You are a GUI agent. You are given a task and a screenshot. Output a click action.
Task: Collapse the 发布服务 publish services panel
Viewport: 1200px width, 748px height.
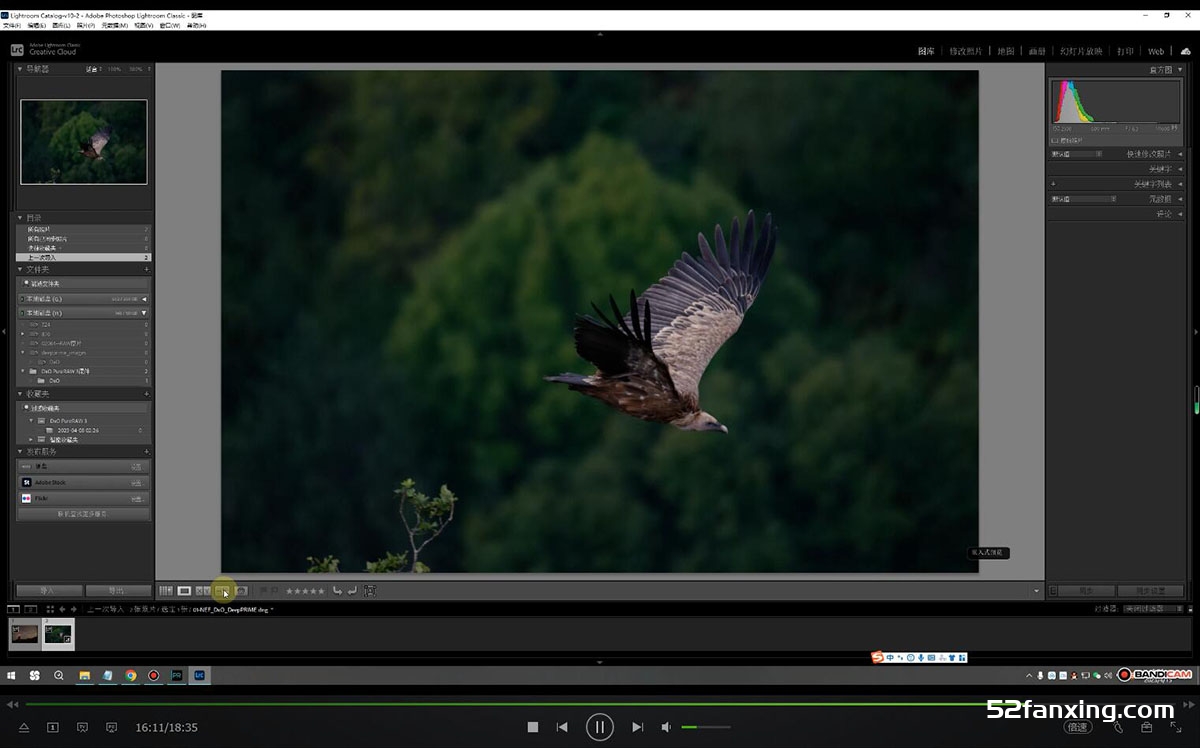click(x=20, y=452)
